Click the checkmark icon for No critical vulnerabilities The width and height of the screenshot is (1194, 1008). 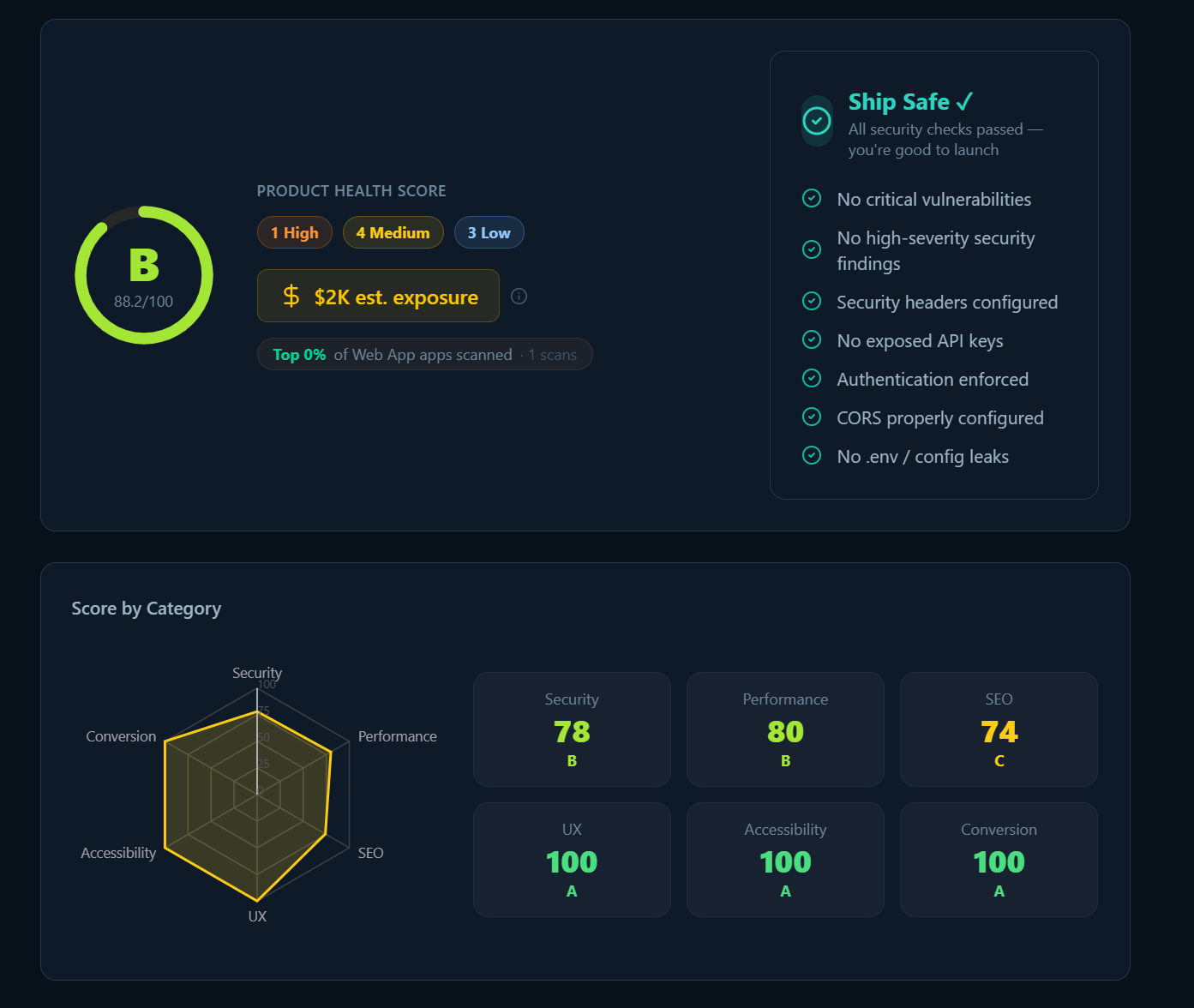coord(812,198)
